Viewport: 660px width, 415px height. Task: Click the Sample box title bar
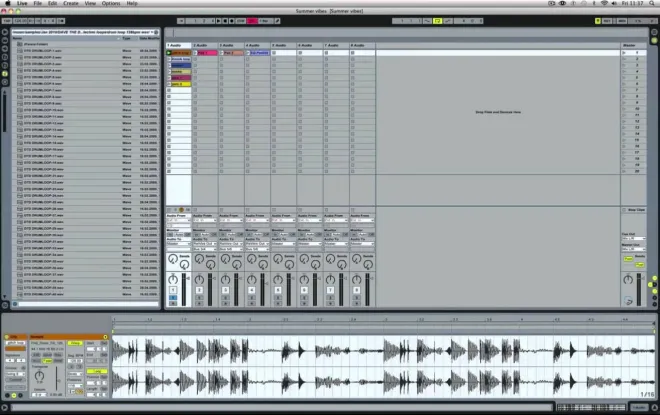tap(69, 337)
